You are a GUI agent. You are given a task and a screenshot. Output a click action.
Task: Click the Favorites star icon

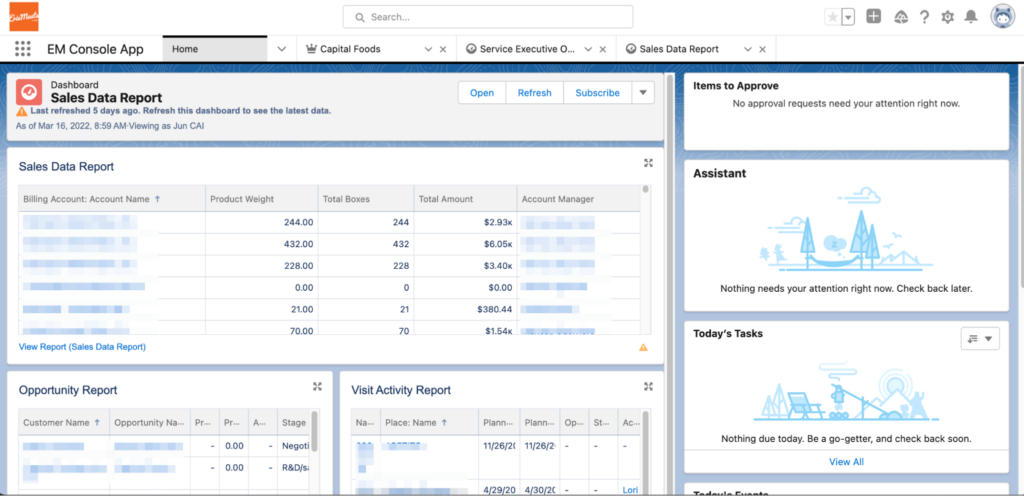coord(833,18)
